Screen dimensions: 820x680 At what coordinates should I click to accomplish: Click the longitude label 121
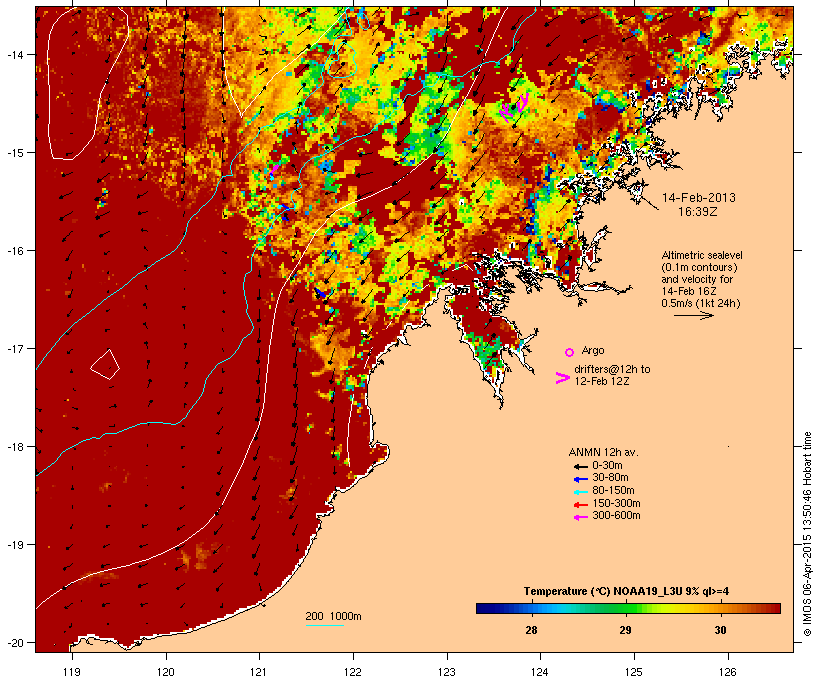coord(259,672)
